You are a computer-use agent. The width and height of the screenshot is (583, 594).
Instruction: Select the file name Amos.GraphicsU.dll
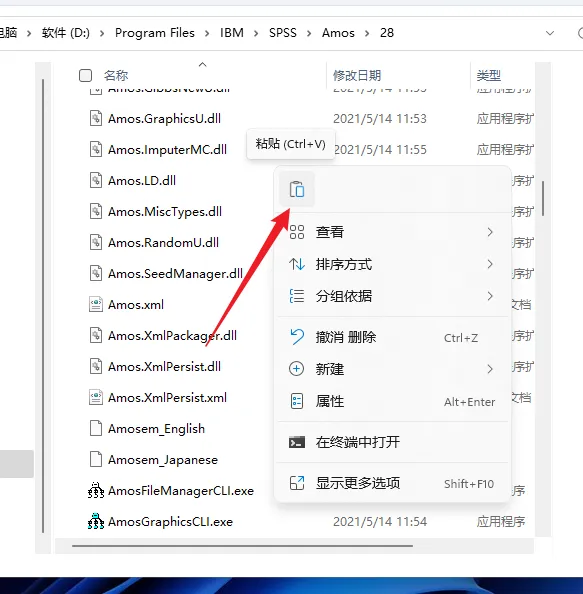pos(164,118)
